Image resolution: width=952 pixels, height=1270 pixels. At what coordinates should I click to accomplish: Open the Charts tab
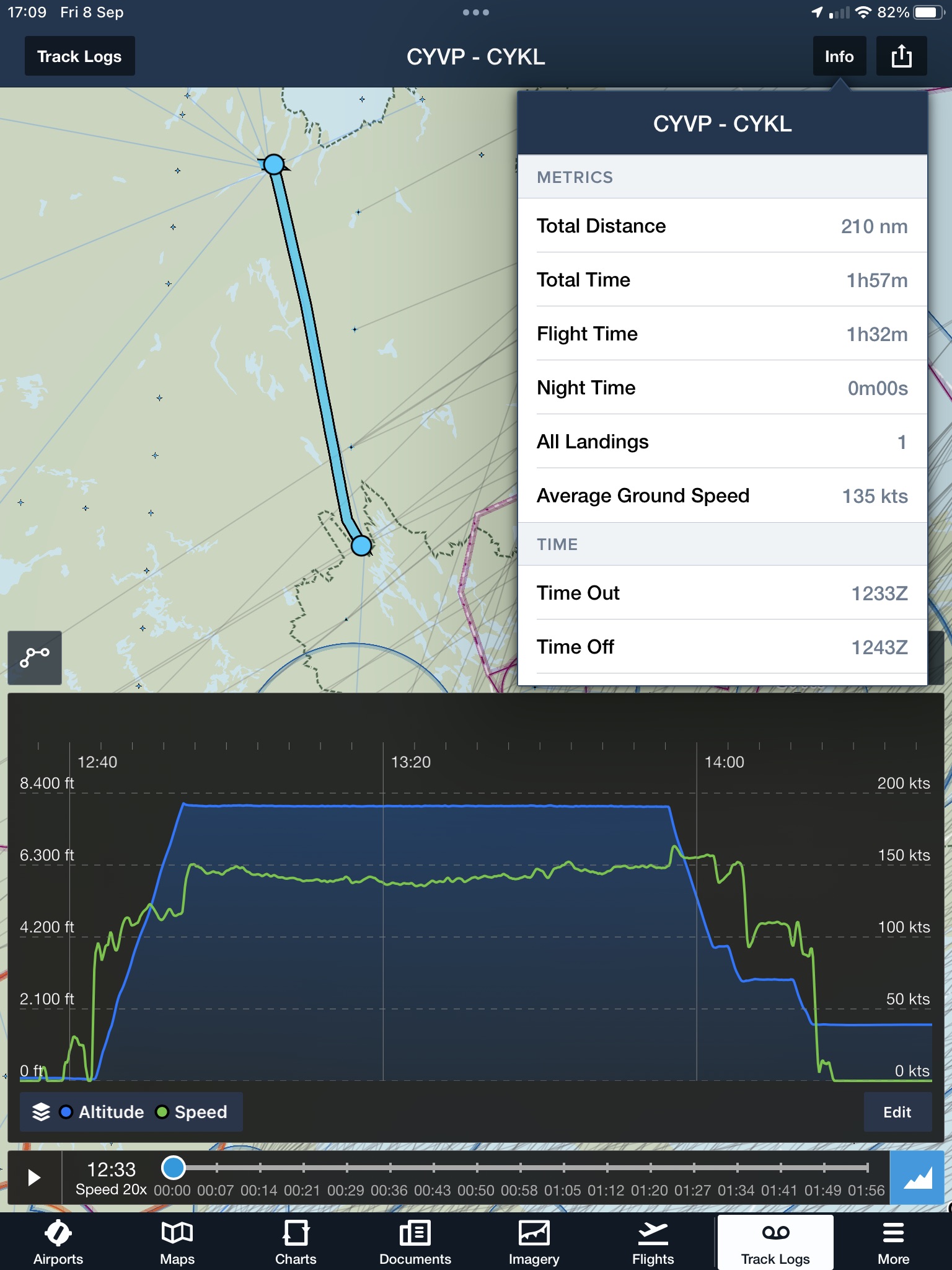(x=296, y=1242)
